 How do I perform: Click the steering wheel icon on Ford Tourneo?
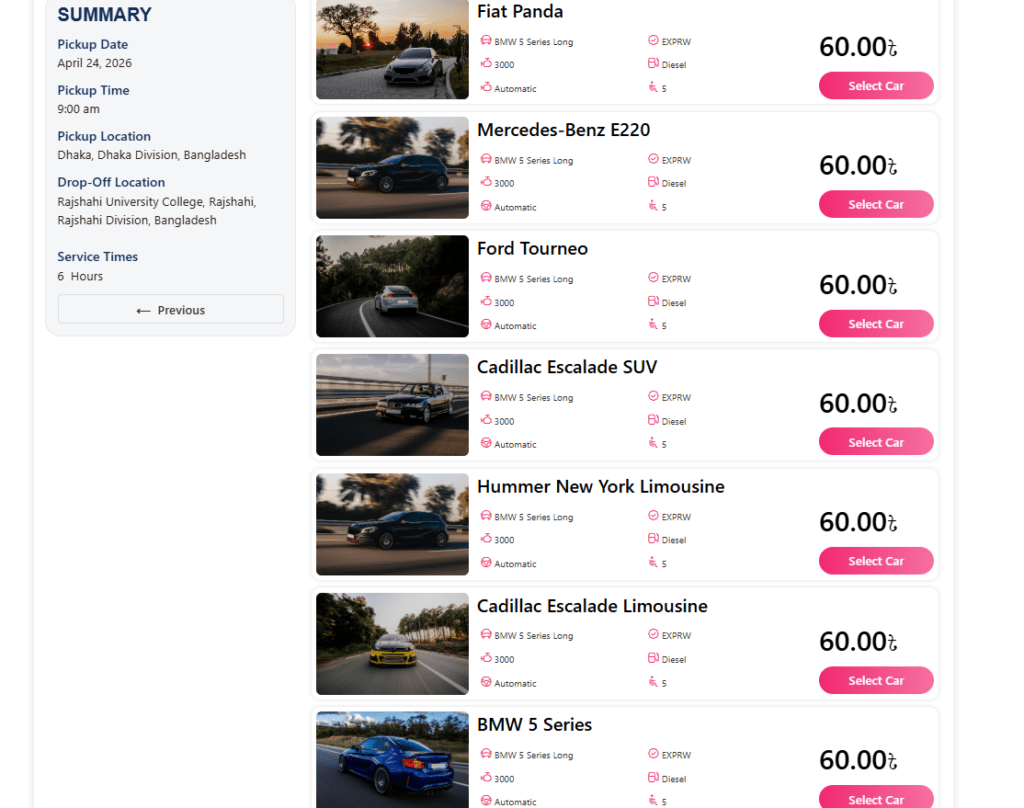tap(486, 325)
